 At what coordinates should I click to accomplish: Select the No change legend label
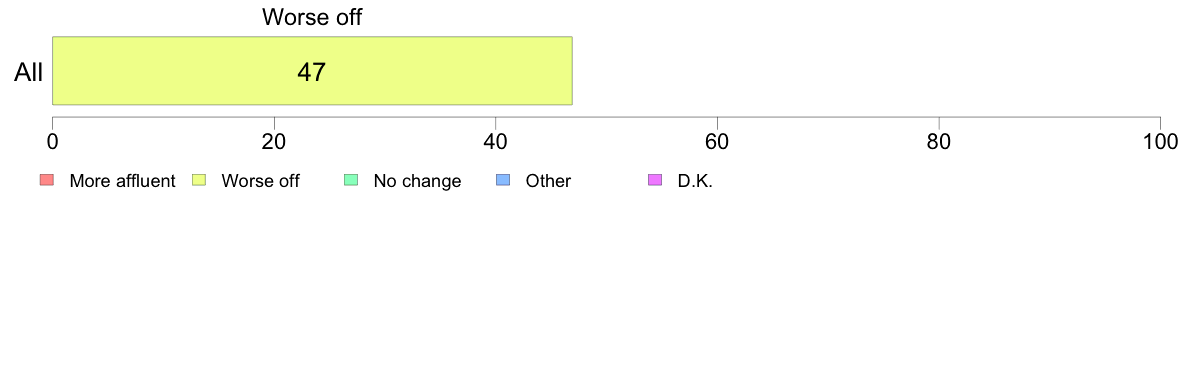click(417, 181)
